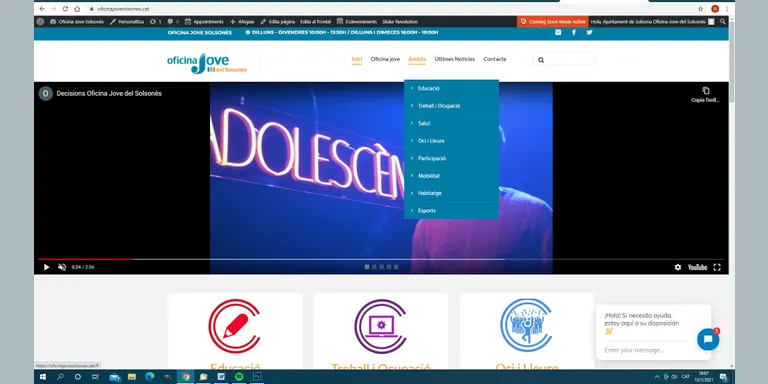Select Mobilitat in the Àmbits submenu

point(451,176)
